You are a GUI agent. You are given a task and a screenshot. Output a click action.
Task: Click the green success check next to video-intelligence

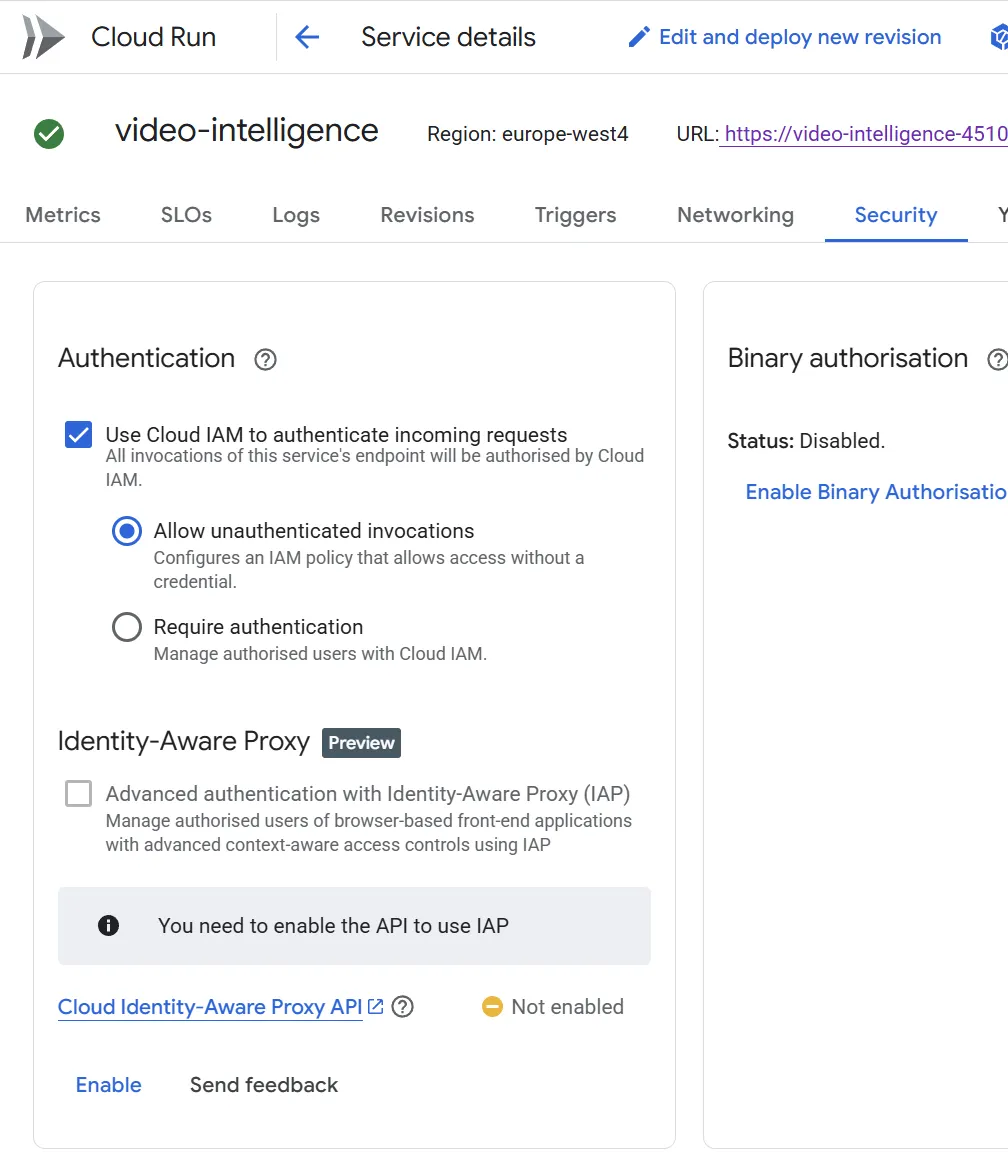pos(48,133)
